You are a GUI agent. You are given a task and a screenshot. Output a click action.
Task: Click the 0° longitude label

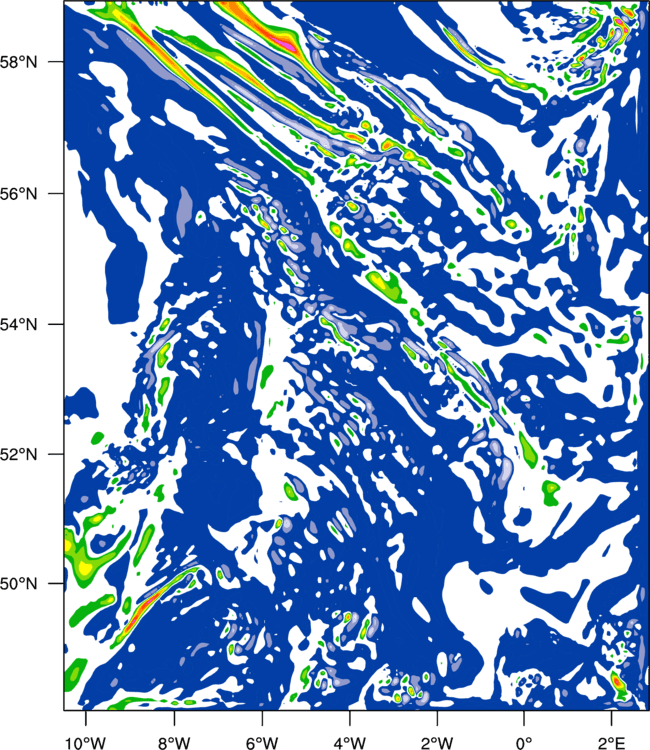[525, 743]
